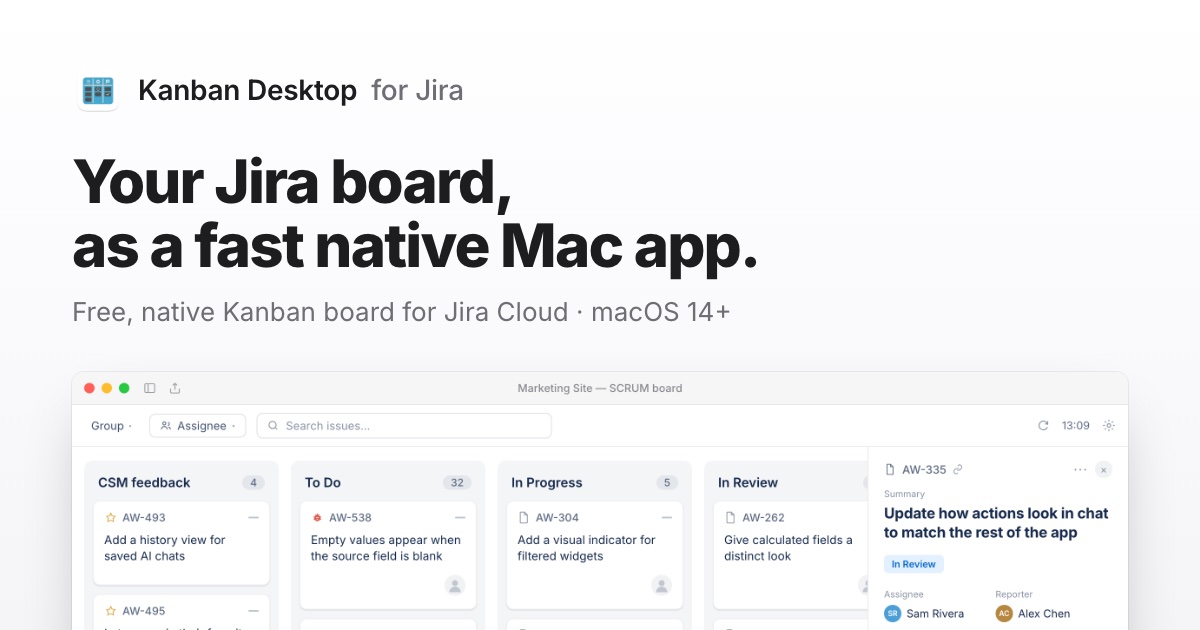Click the AW-493 issue key
This screenshot has height=630, width=1200.
tap(144, 518)
